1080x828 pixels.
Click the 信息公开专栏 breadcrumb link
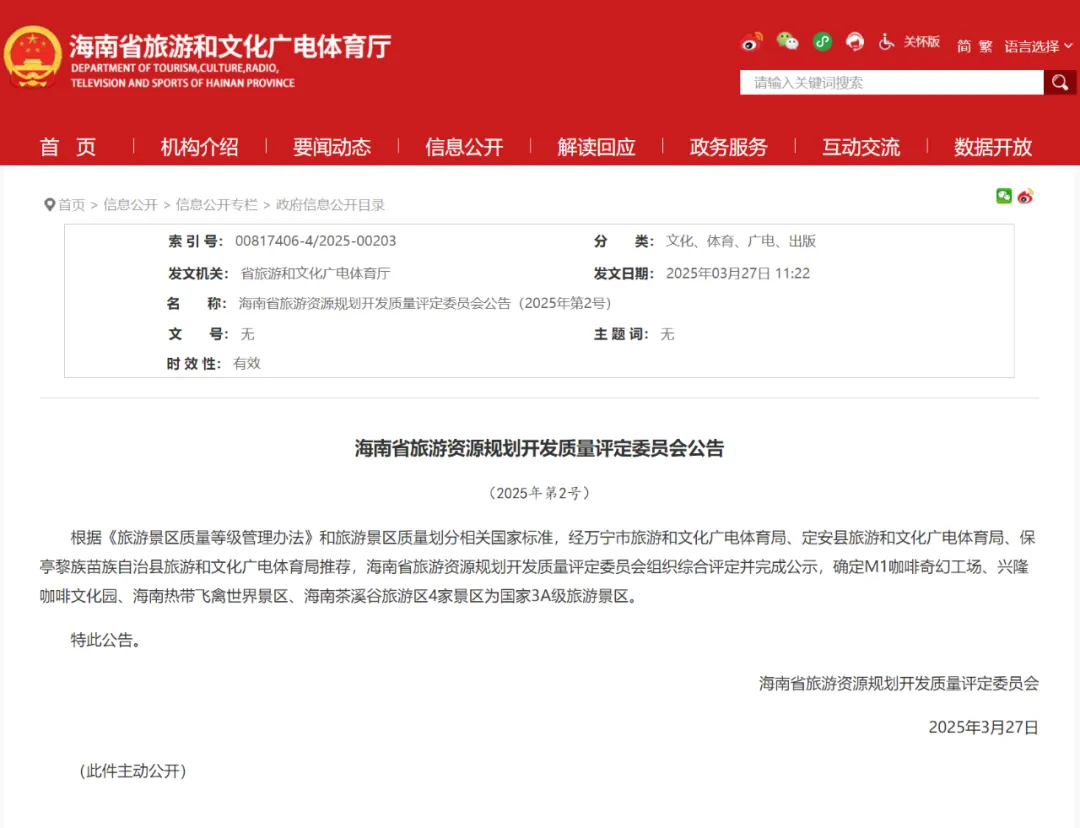(216, 204)
